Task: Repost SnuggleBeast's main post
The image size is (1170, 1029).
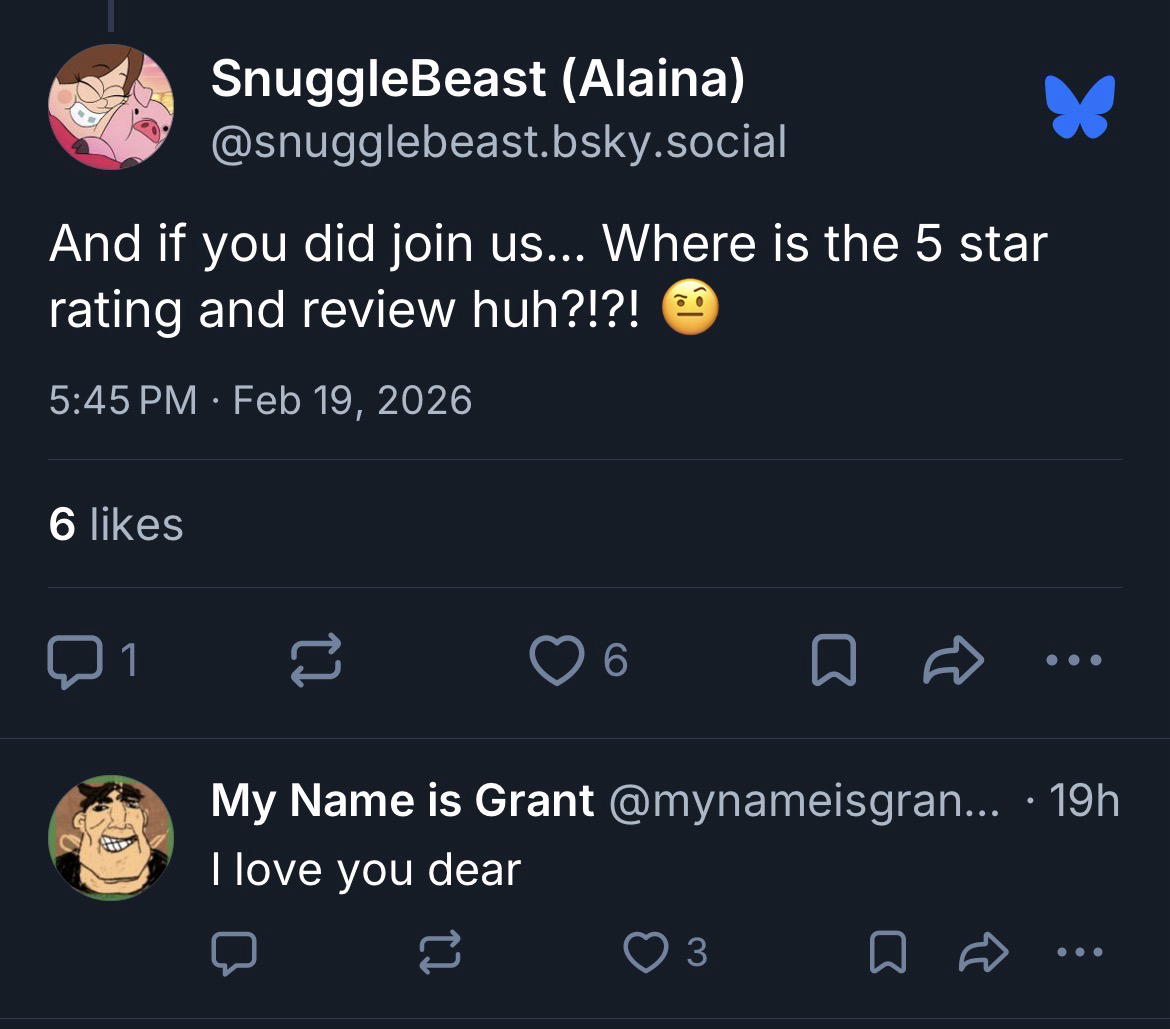Action: pos(316,662)
